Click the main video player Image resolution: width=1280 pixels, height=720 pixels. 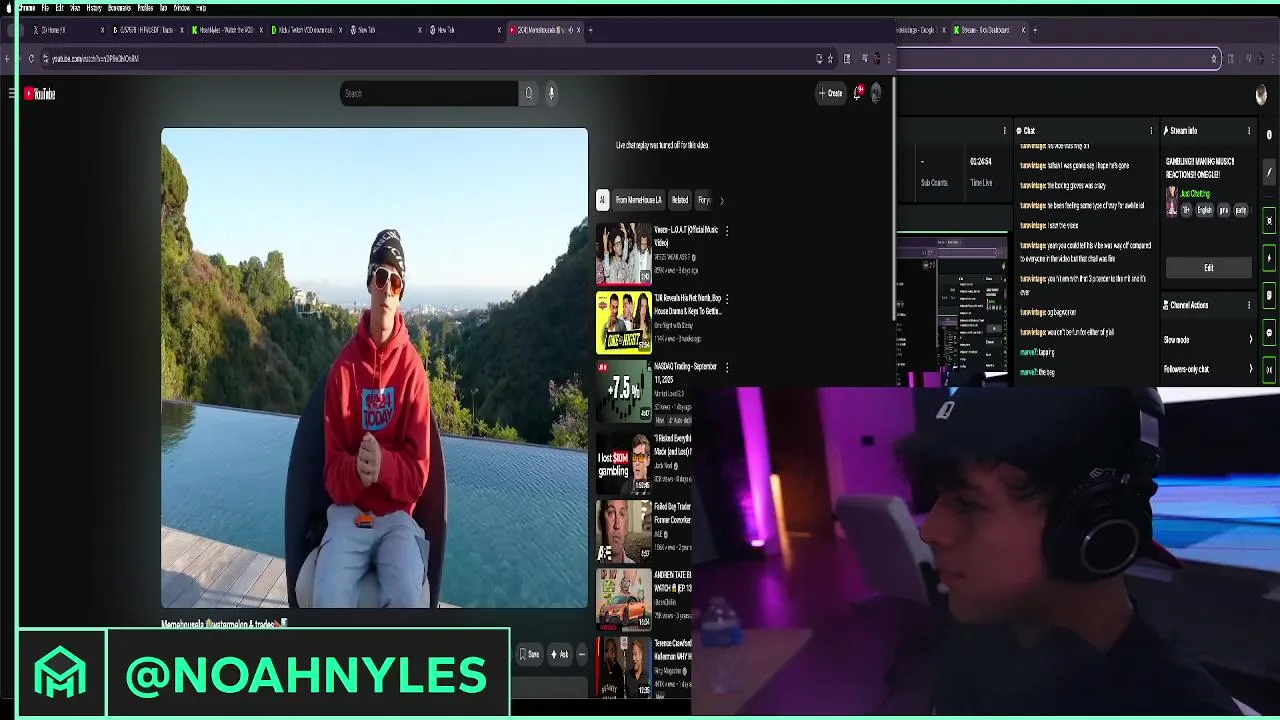375,368
